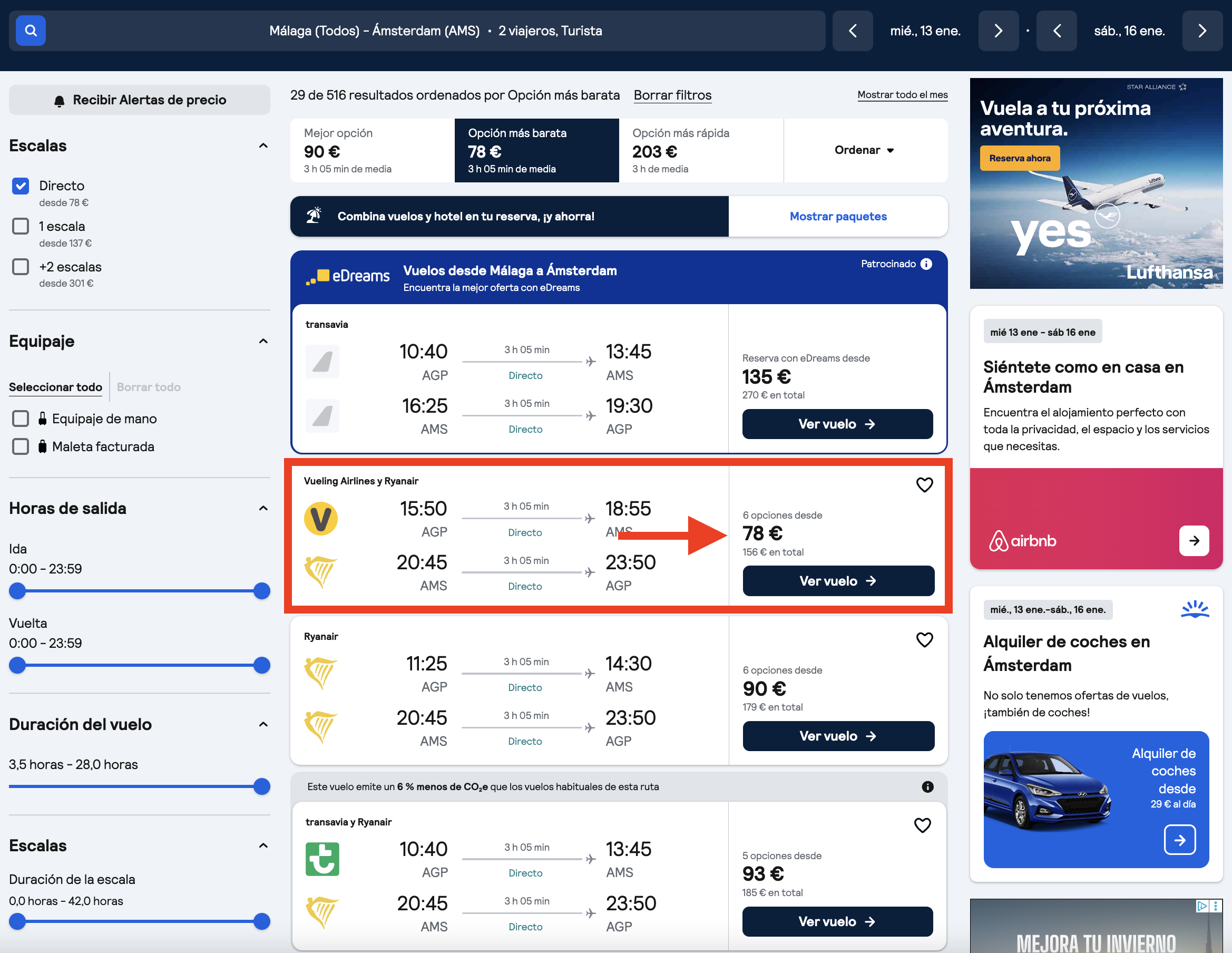1232x953 pixels.
Task: Click the Patrocinado info icon
Action: pos(926,264)
